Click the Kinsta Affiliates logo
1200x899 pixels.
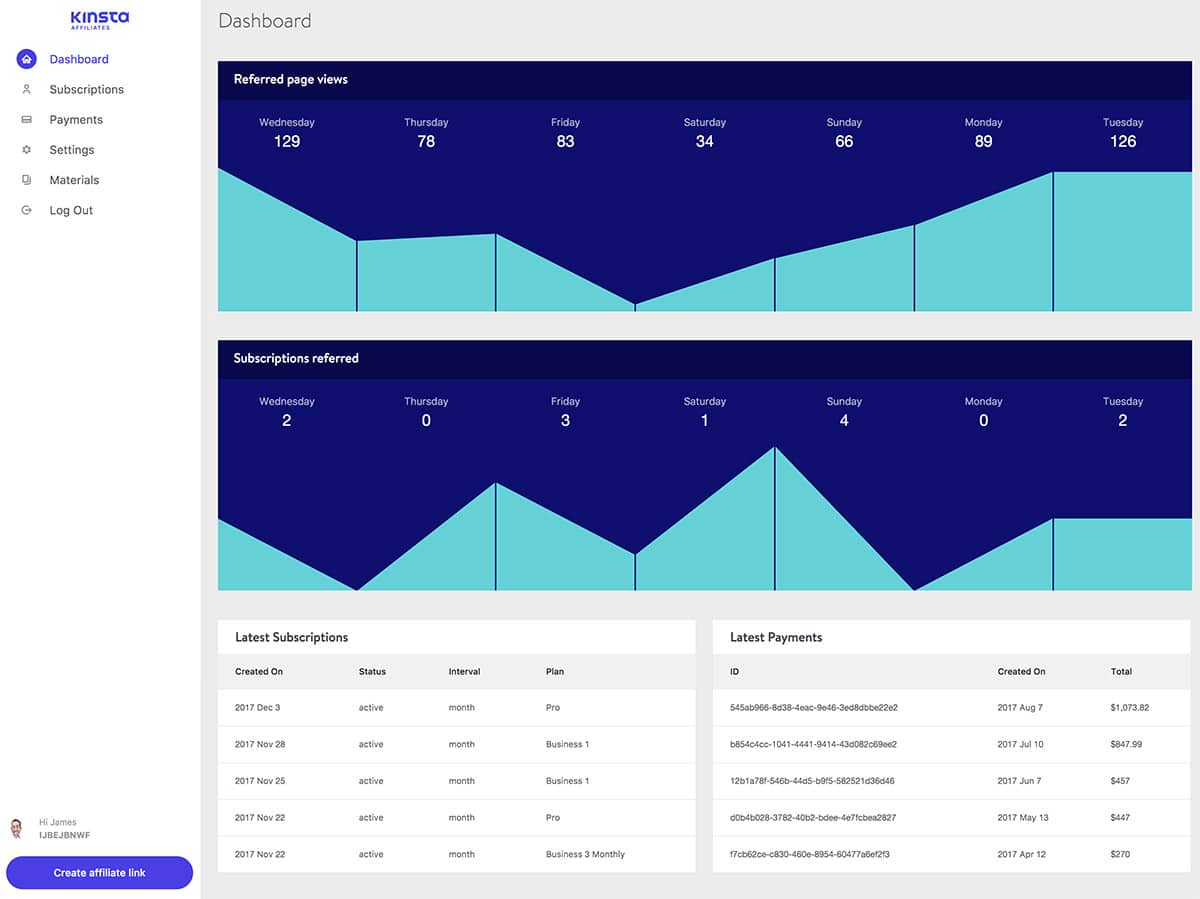point(98,19)
